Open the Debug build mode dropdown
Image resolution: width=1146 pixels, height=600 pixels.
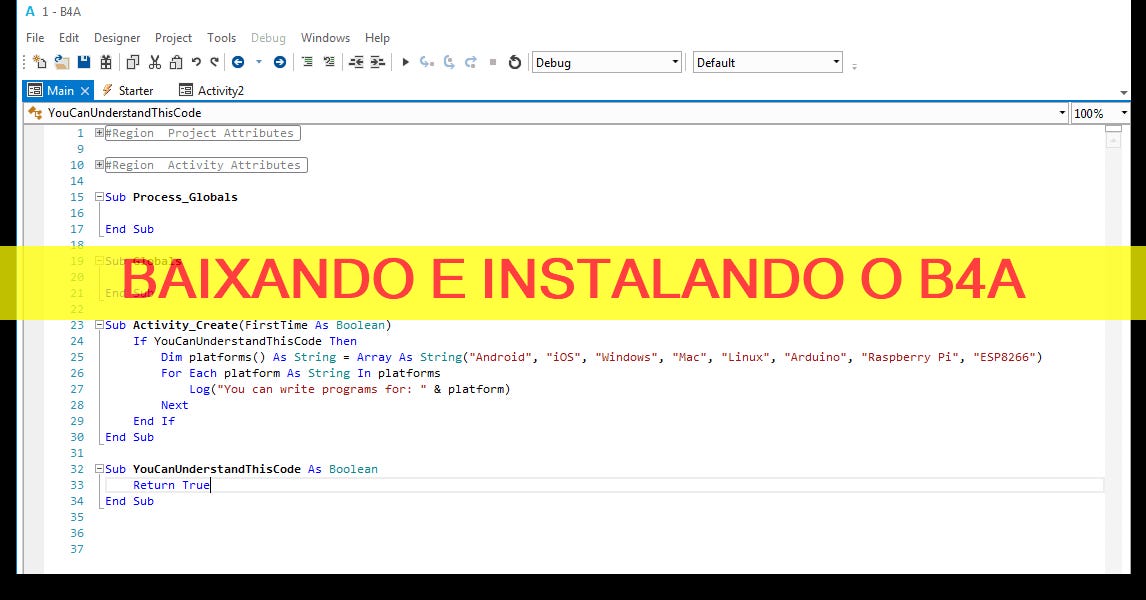tap(677, 62)
